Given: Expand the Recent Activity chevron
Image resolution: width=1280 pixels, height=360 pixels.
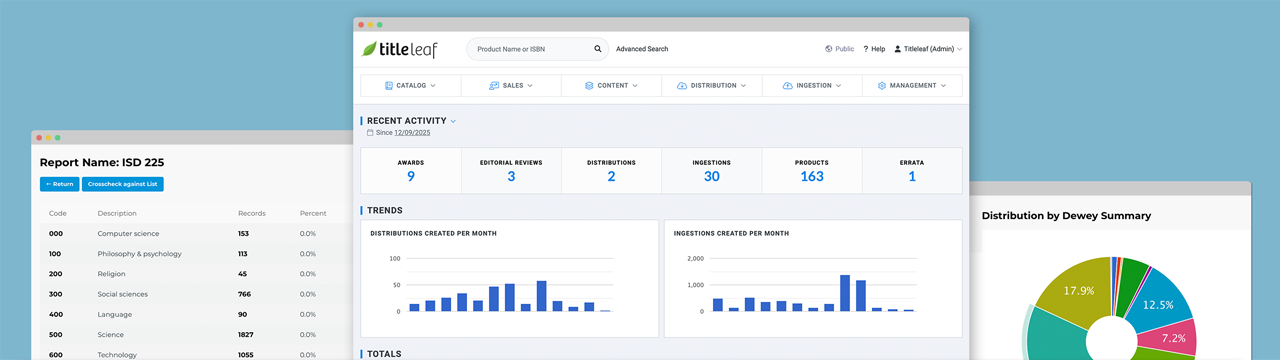Looking at the screenshot, I should [x=453, y=121].
